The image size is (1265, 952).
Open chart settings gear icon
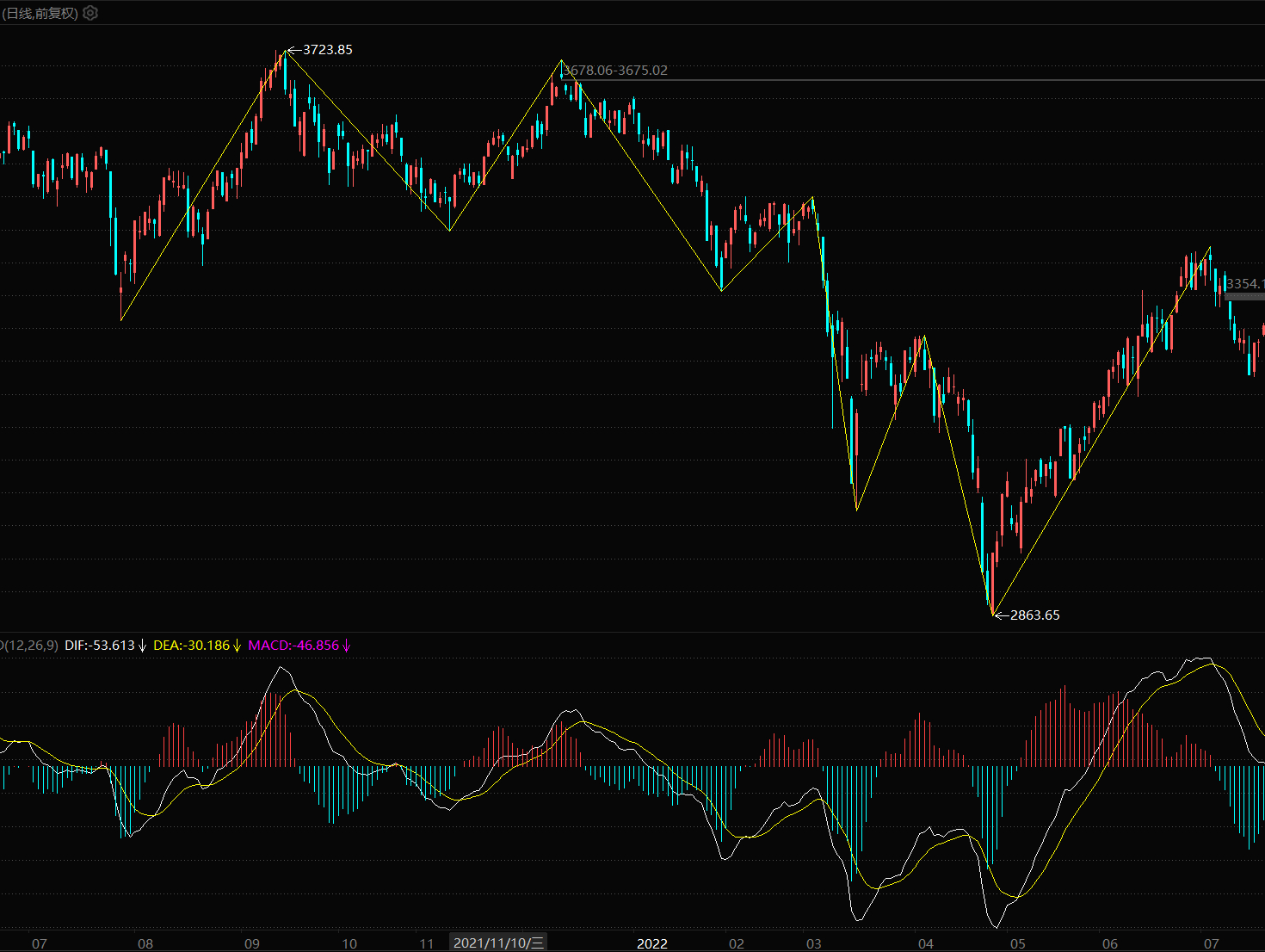pyautogui.click(x=90, y=13)
